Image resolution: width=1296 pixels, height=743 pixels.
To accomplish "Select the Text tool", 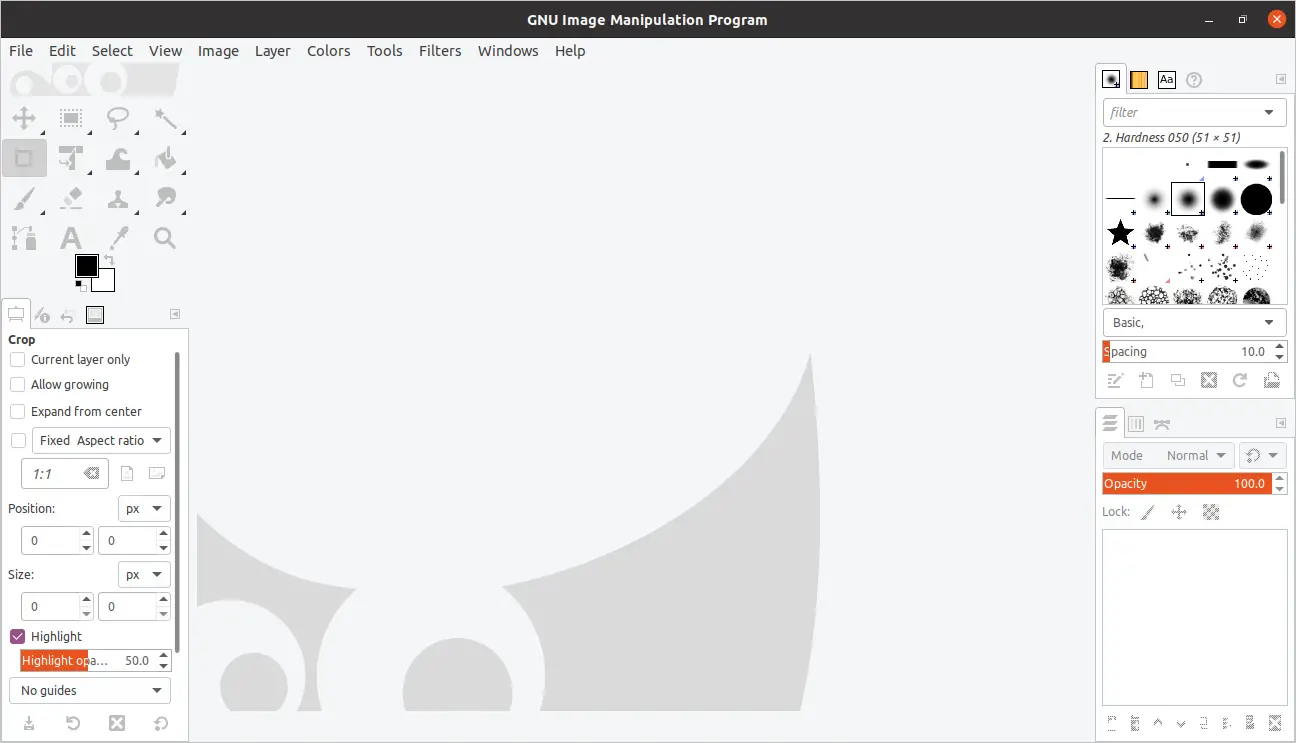I will coord(71,238).
